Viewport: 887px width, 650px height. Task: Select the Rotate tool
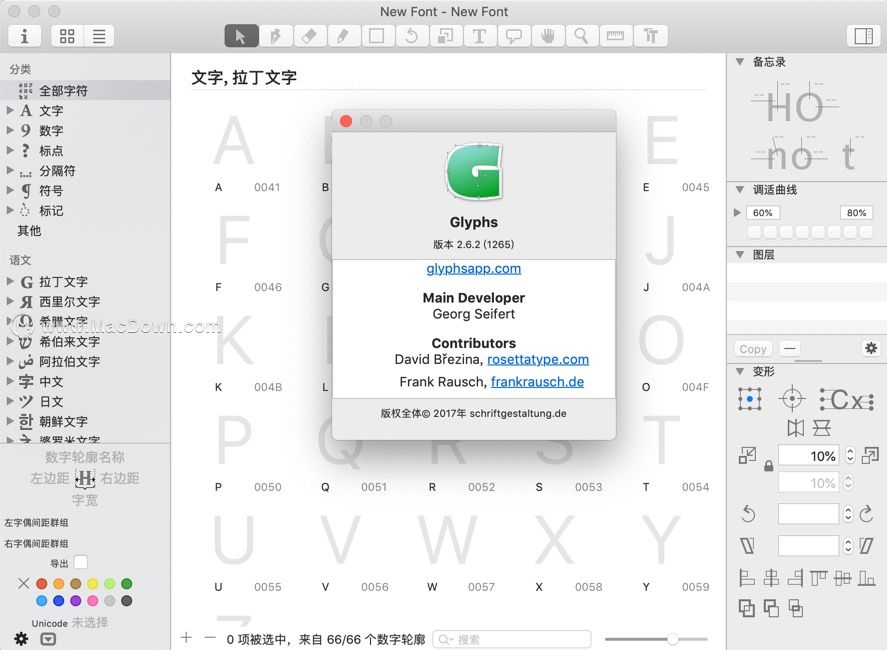412,36
